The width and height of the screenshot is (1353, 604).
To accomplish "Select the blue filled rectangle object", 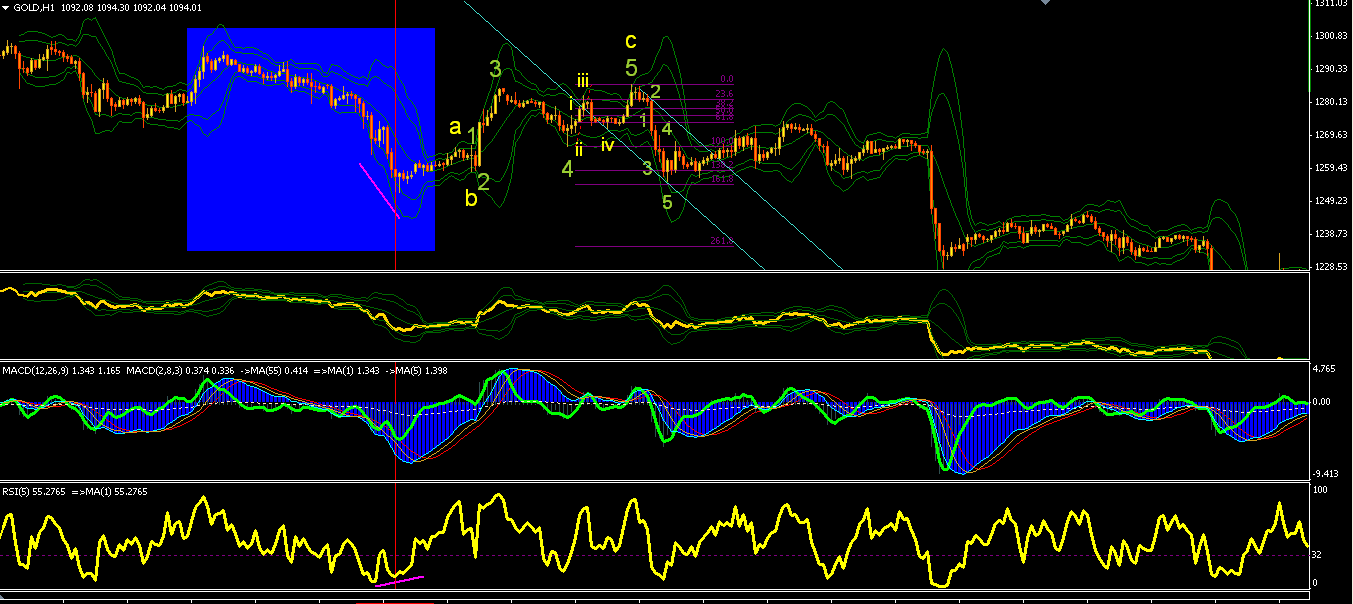I will click(311, 139).
